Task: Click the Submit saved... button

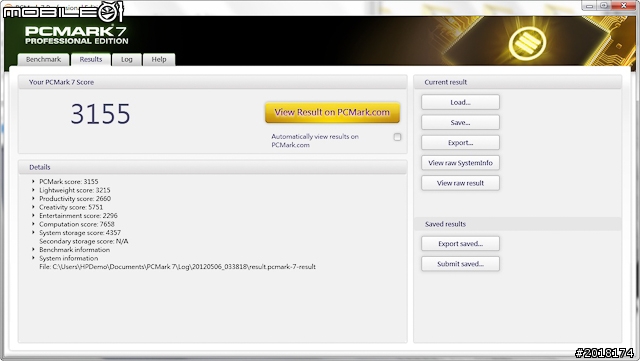Action: [x=460, y=264]
